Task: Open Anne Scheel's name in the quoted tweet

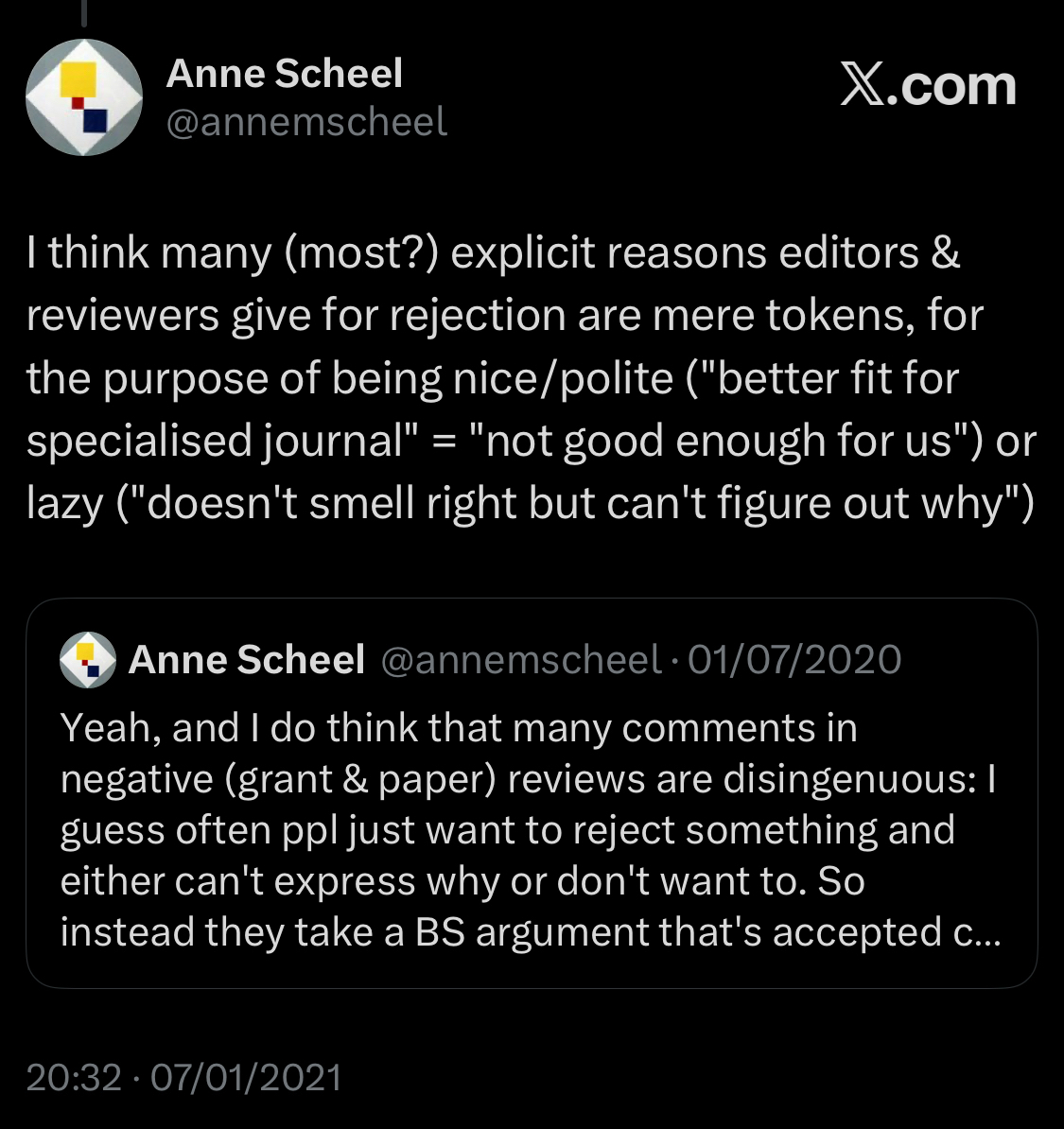Action: [247, 660]
